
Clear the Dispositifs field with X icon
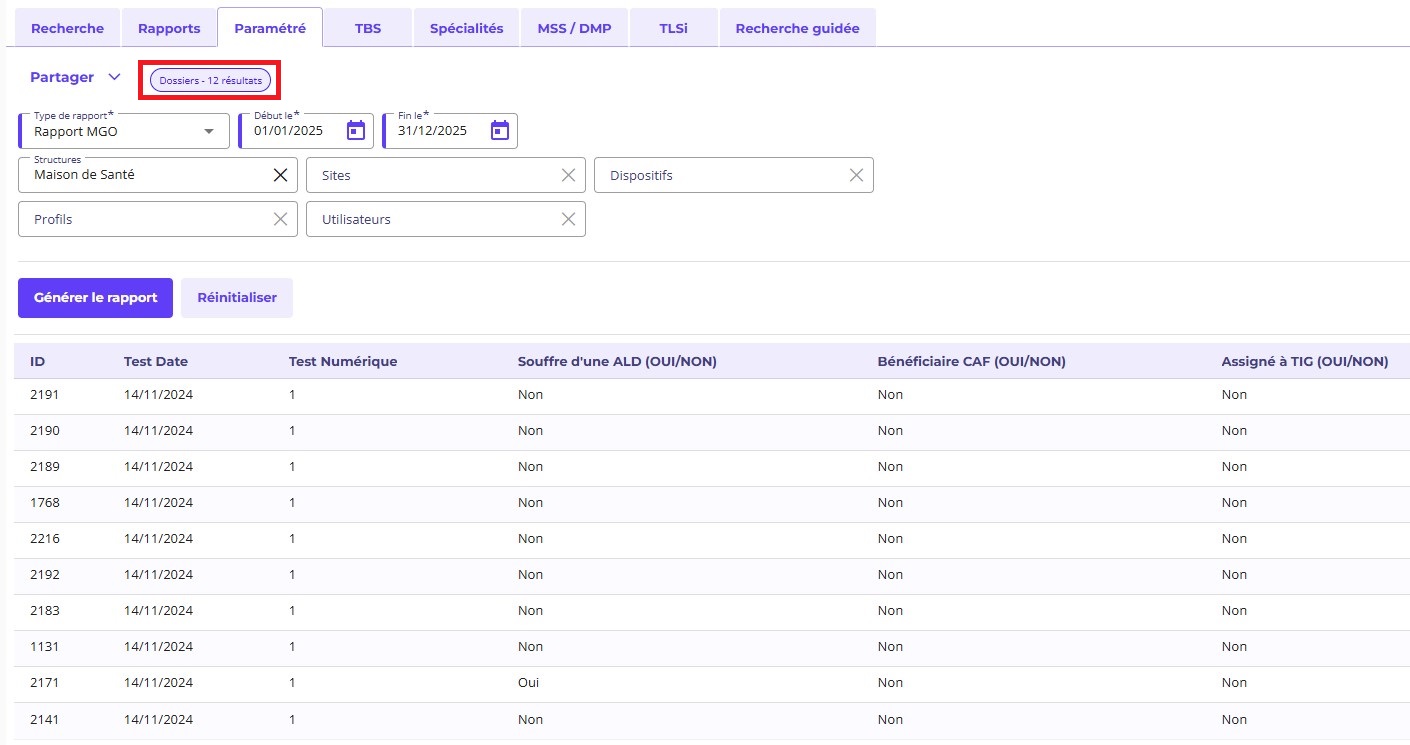point(856,175)
